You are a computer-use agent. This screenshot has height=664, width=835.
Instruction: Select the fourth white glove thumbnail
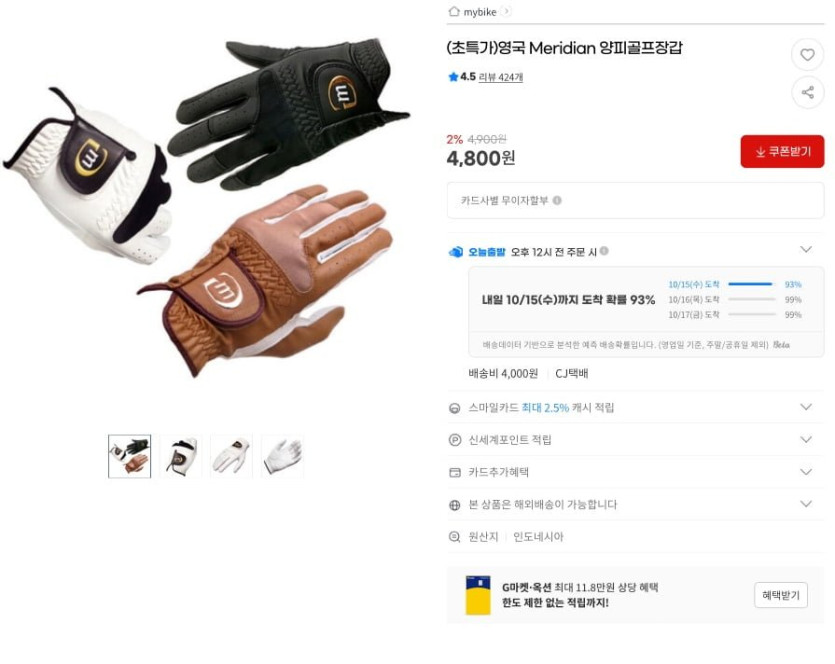pos(283,456)
